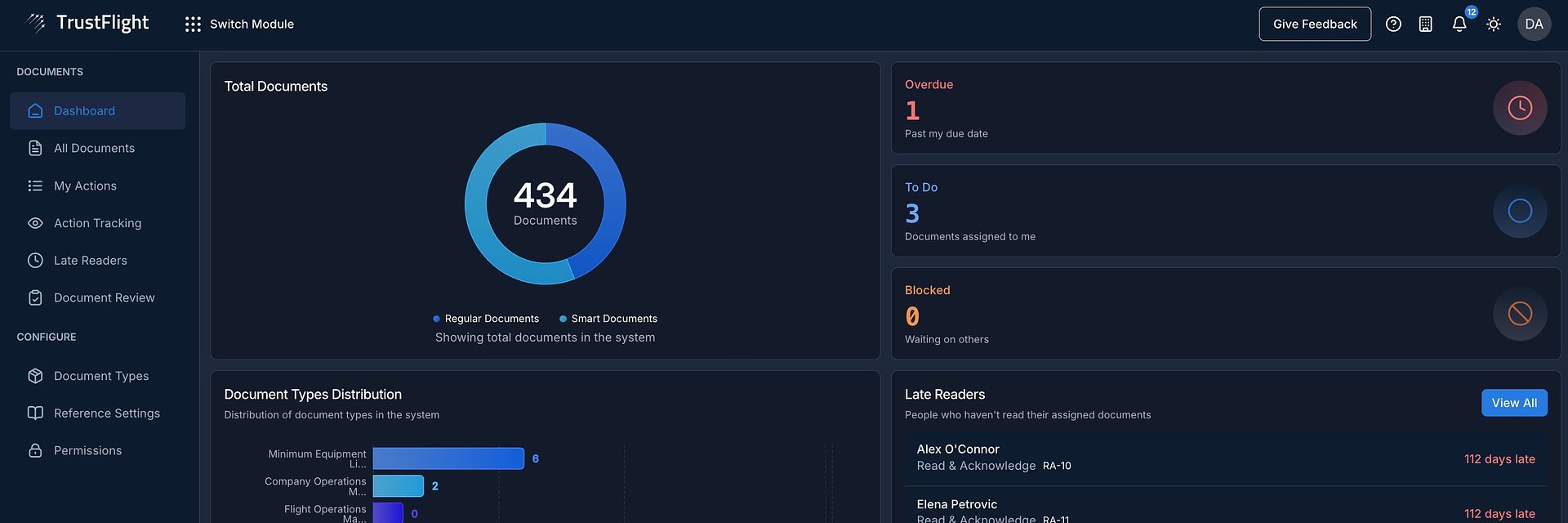Open the help question mark icon
The width and height of the screenshot is (1568, 523).
(1393, 25)
